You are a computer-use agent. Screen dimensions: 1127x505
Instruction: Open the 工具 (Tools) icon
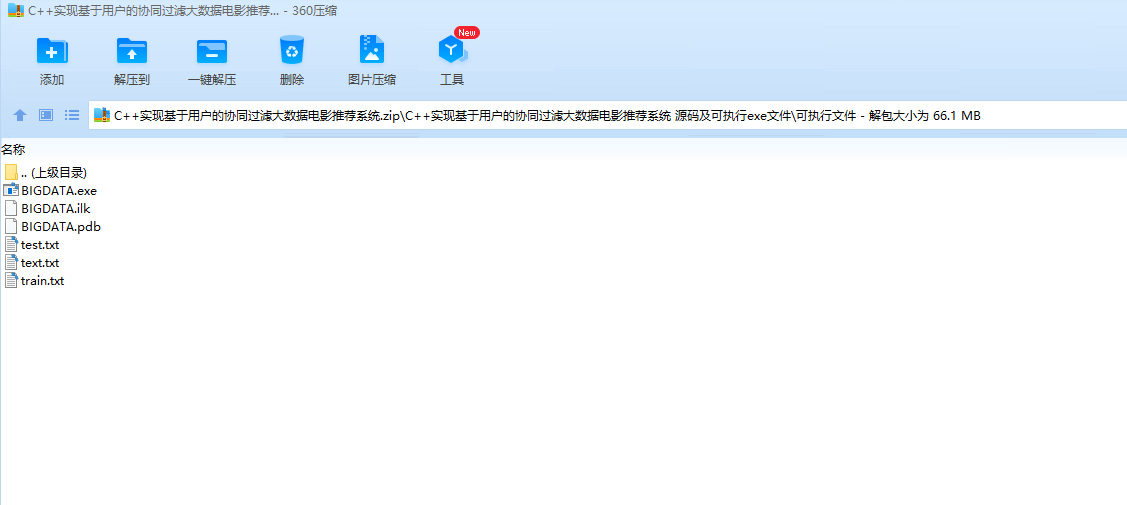pyautogui.click(x=453, y=50)
